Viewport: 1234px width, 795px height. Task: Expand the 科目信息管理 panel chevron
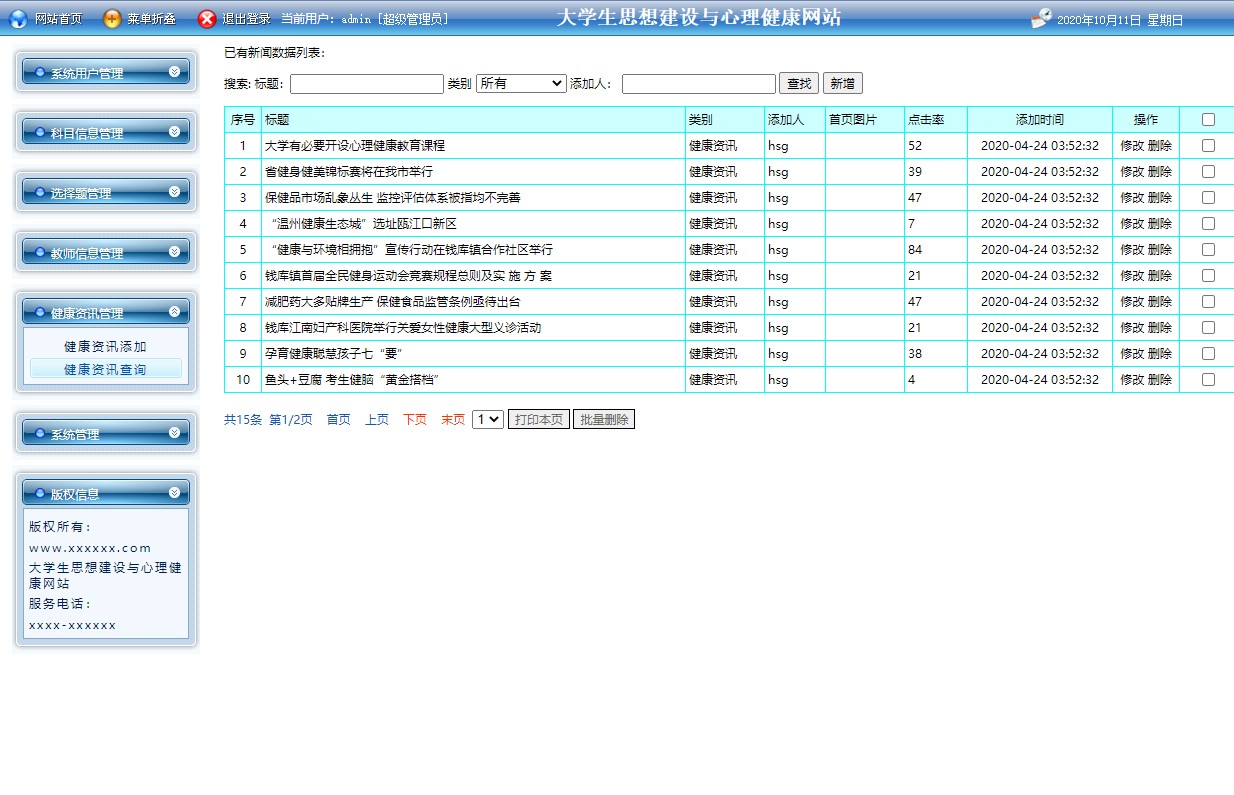click(x=174, y=131)
